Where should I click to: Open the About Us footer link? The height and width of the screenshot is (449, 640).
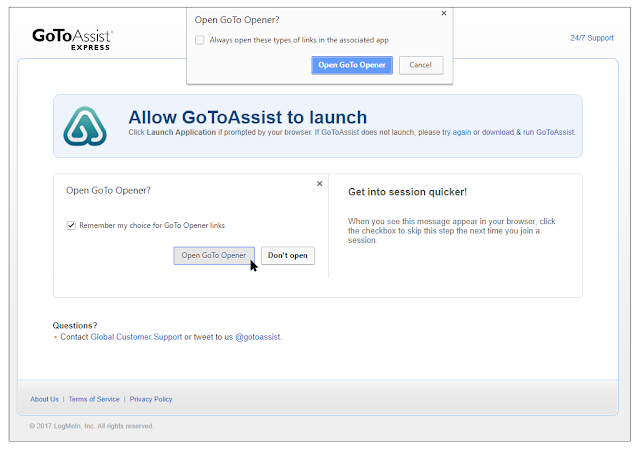(x=44, y=399)
